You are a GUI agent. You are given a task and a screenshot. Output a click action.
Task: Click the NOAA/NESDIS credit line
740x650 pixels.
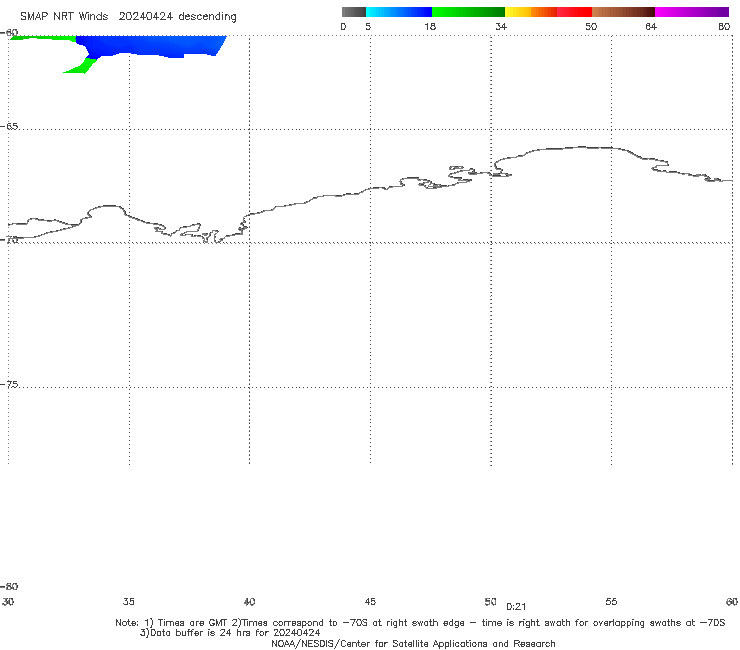coord(413,643)
